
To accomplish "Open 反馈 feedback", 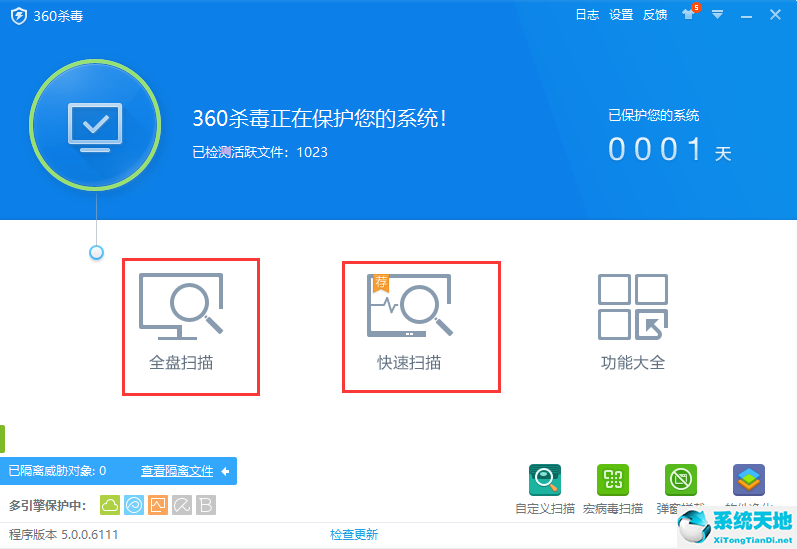I will [655, 15].
